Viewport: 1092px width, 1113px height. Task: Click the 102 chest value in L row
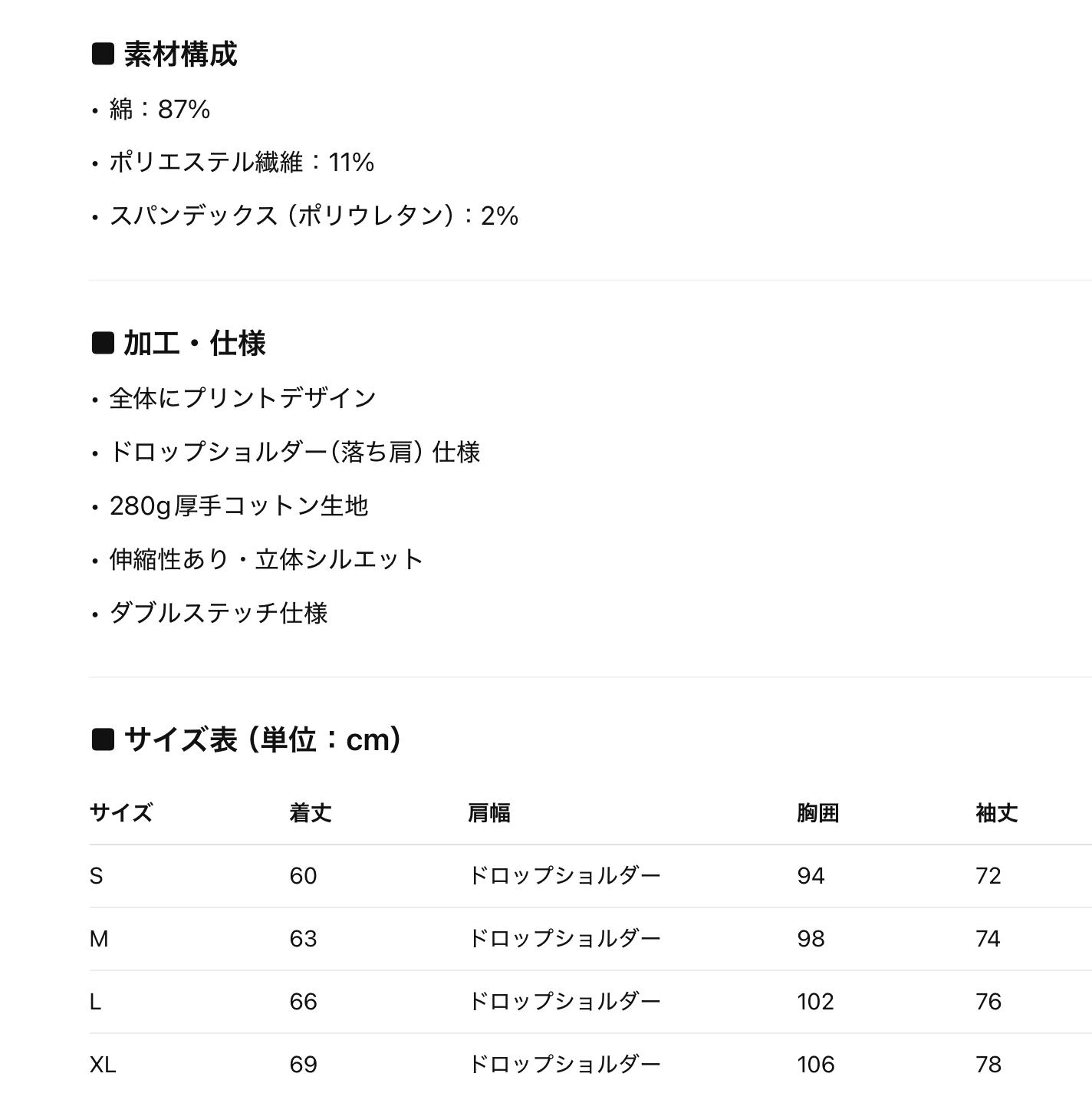pos(814,1002)
